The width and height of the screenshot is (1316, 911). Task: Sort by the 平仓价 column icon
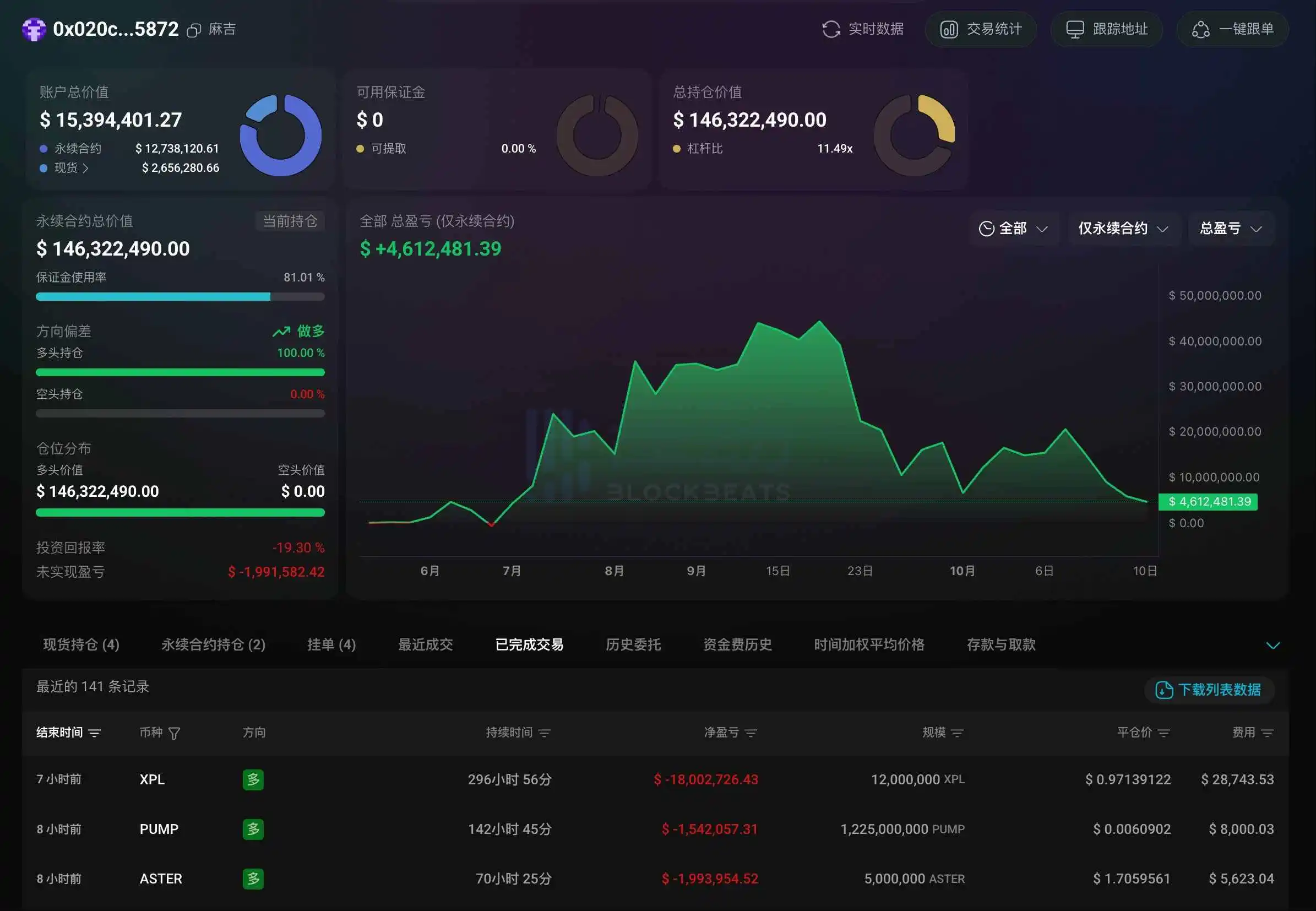tap(1165, 733)
